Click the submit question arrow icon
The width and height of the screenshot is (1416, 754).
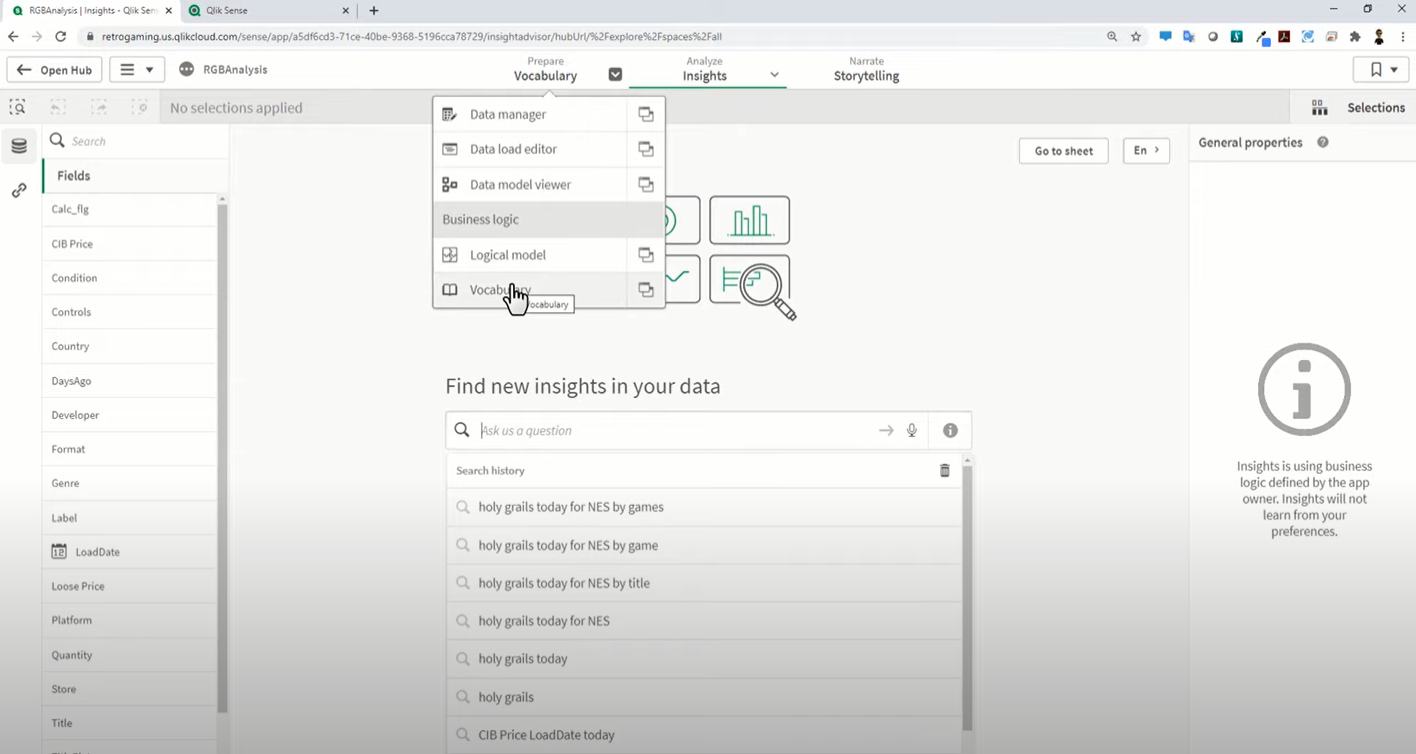tap(886, 430)
